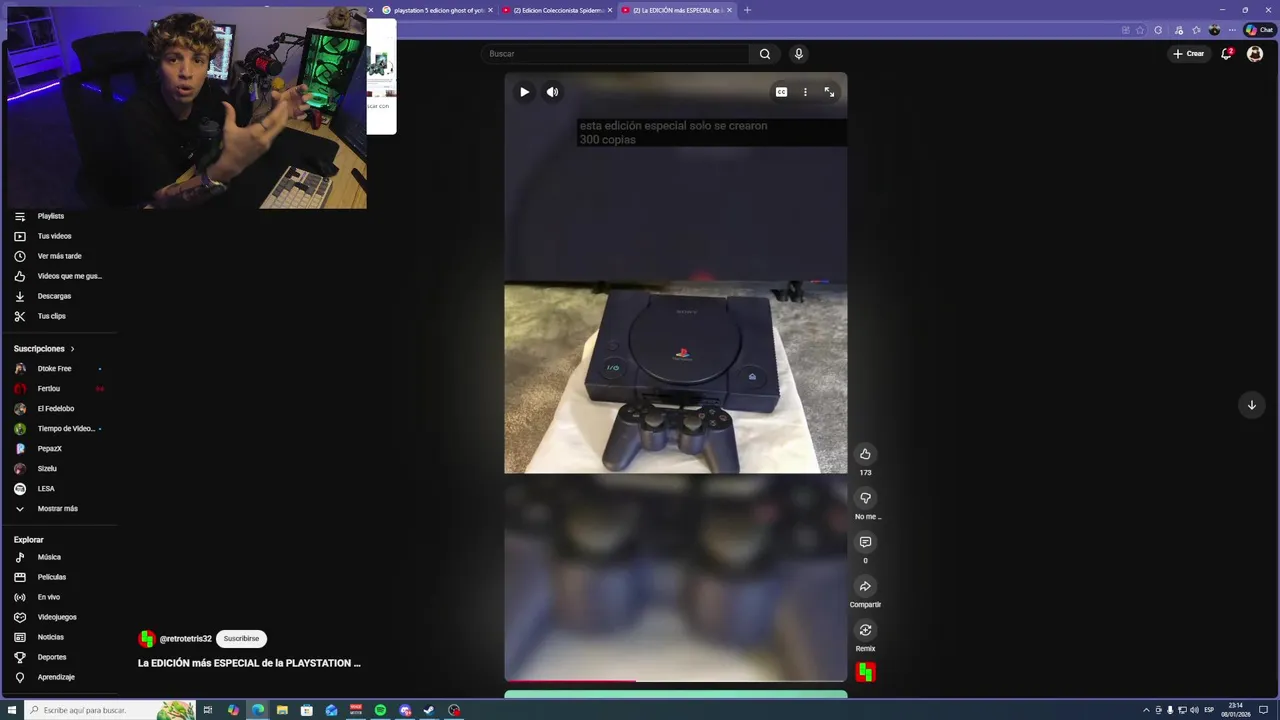Dislike the Short (No me gusta)
Screen dimensions: 1280x720
pos(865,498)
